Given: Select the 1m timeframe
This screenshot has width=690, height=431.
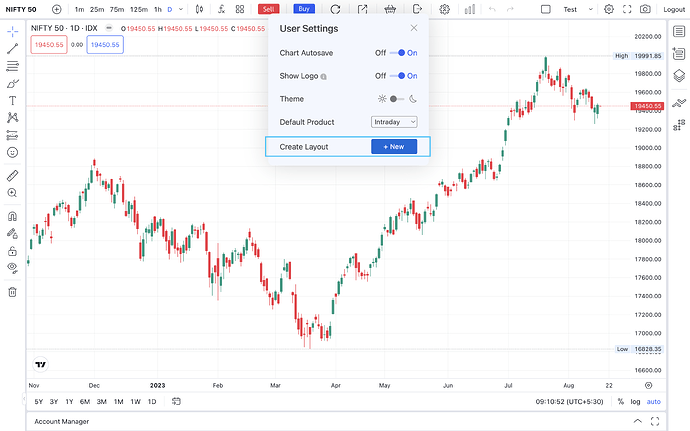Looking at the screenshot, I should [x=79, y=9].
